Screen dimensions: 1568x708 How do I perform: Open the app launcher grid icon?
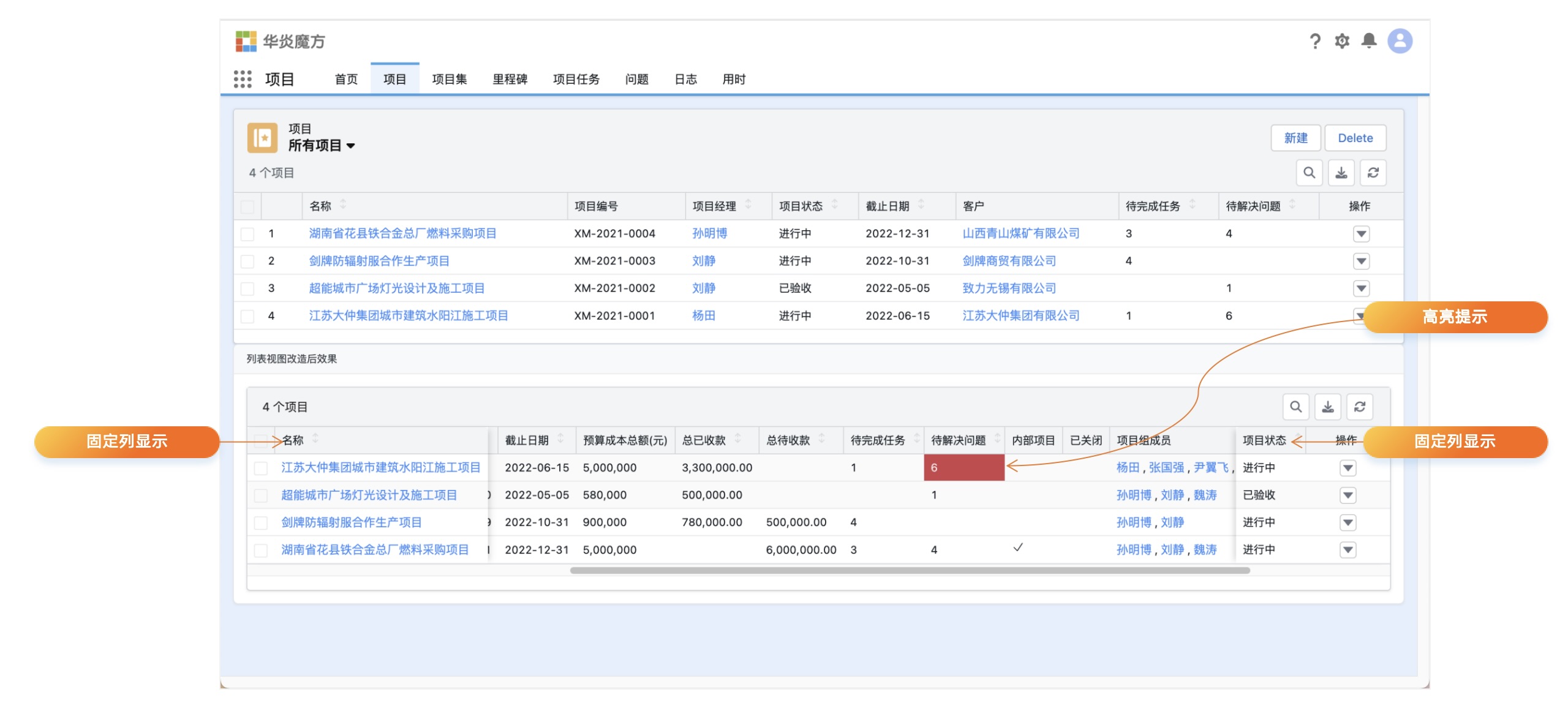click(243, 79)
